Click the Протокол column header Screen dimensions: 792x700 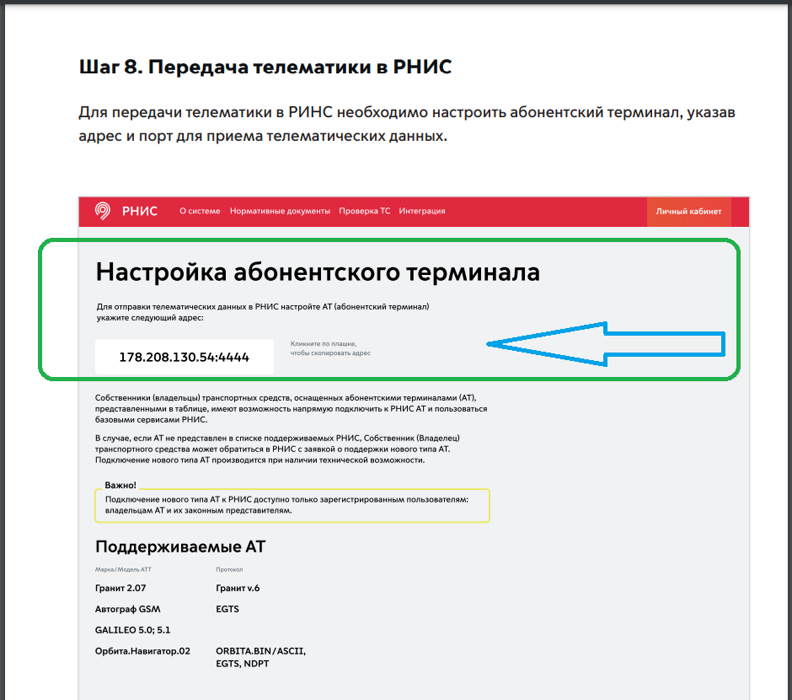pyautogui.click(x=229, y=571)
